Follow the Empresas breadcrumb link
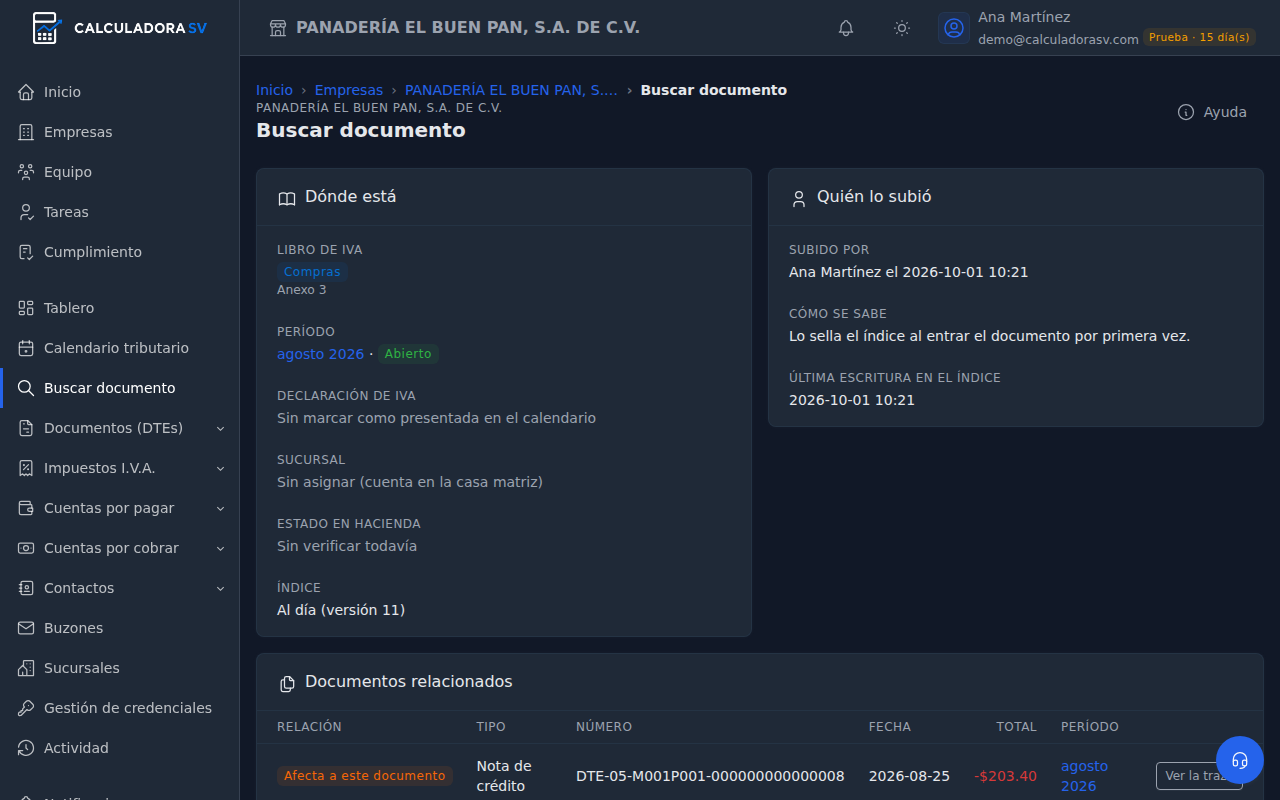Screen dimensions: 1280x800 click(x=349, y=90)
